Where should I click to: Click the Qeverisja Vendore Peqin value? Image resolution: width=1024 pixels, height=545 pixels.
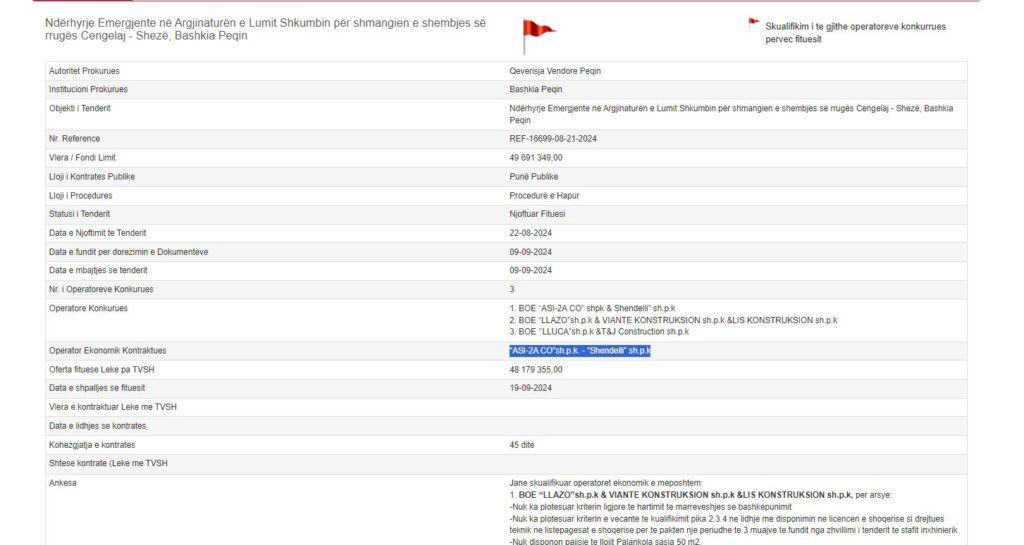point(555,71)
